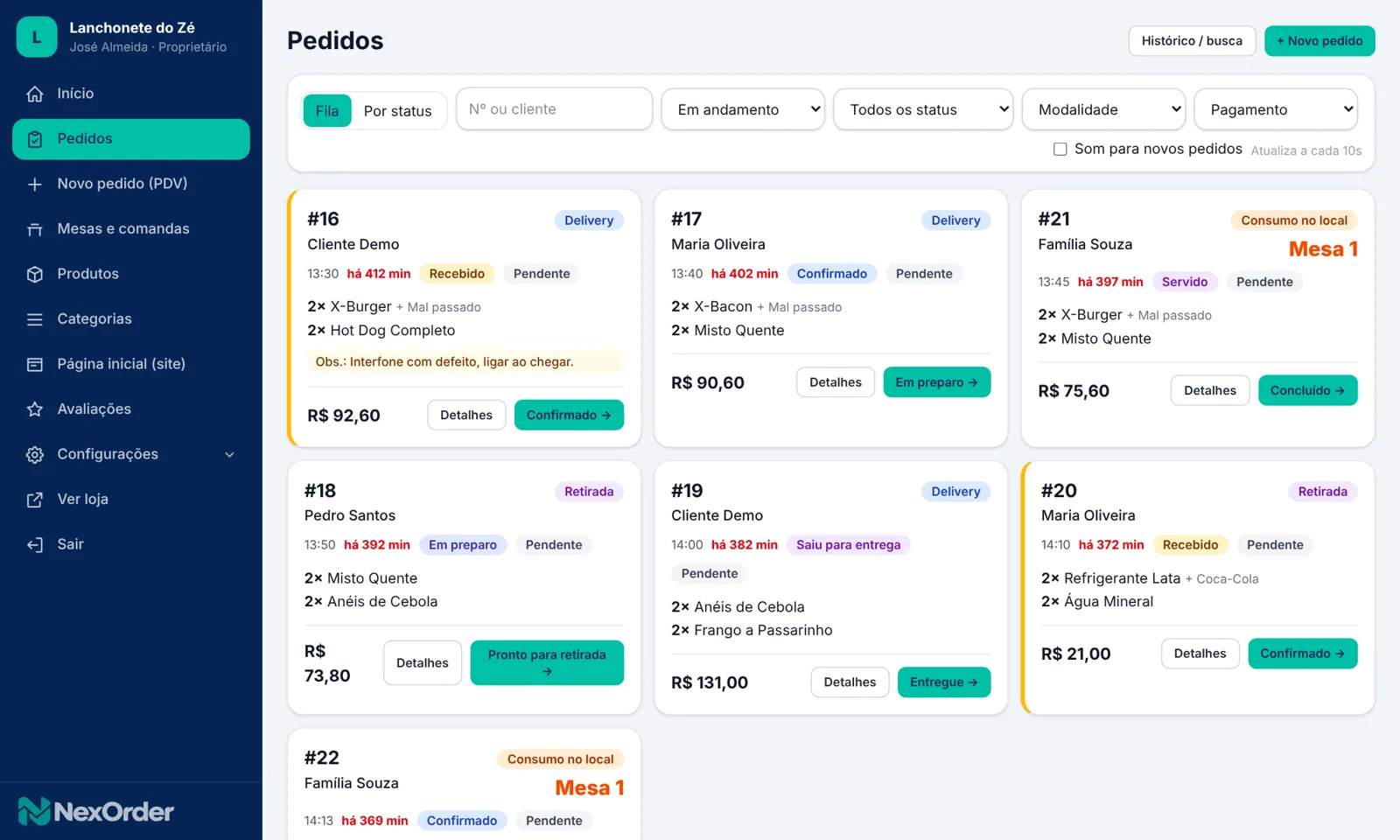Click Entregue button on order #19

pos(944,682)
